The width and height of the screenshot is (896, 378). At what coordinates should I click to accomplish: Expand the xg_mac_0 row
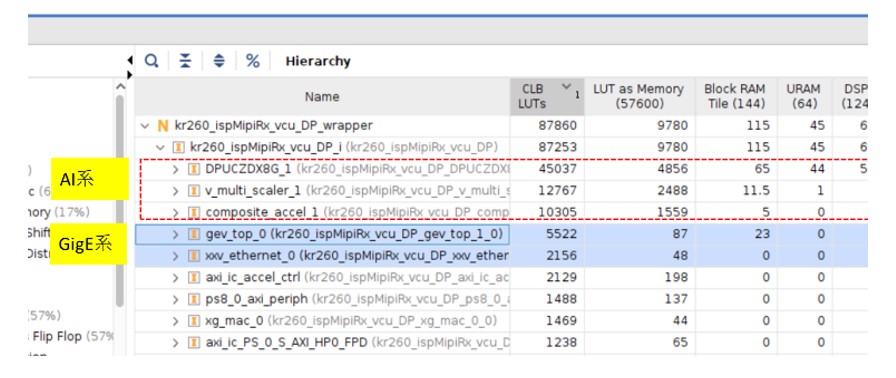(x=176, y=321)
